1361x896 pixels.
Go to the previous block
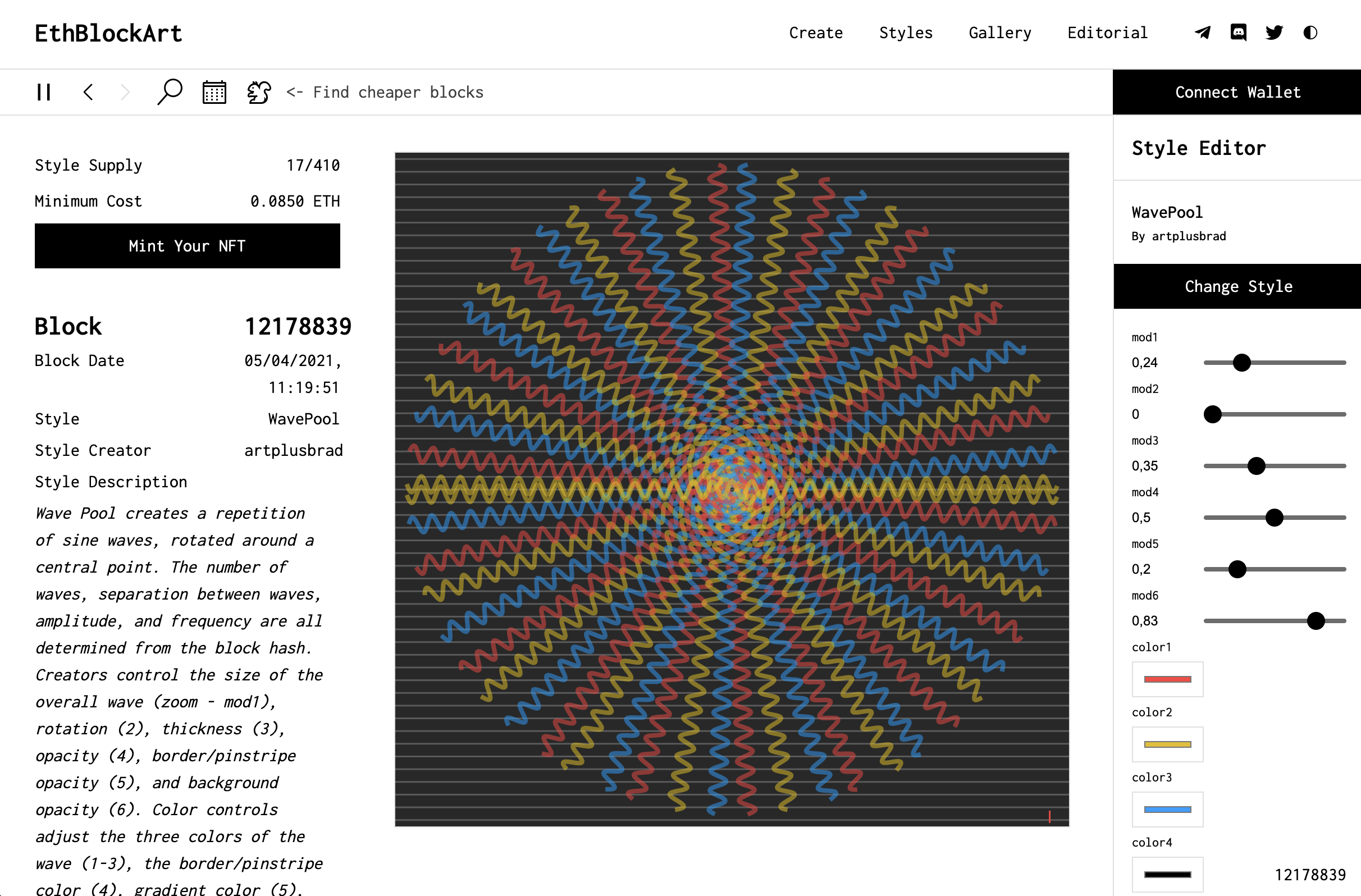(89, 92)
